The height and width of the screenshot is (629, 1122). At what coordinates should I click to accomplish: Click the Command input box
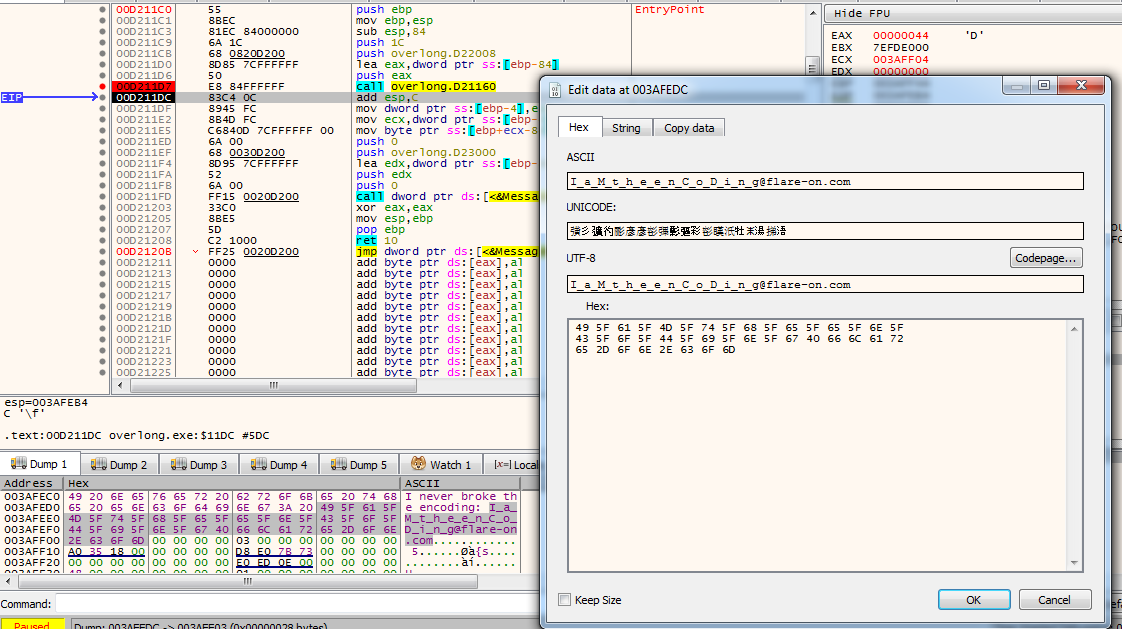point(297,604)
